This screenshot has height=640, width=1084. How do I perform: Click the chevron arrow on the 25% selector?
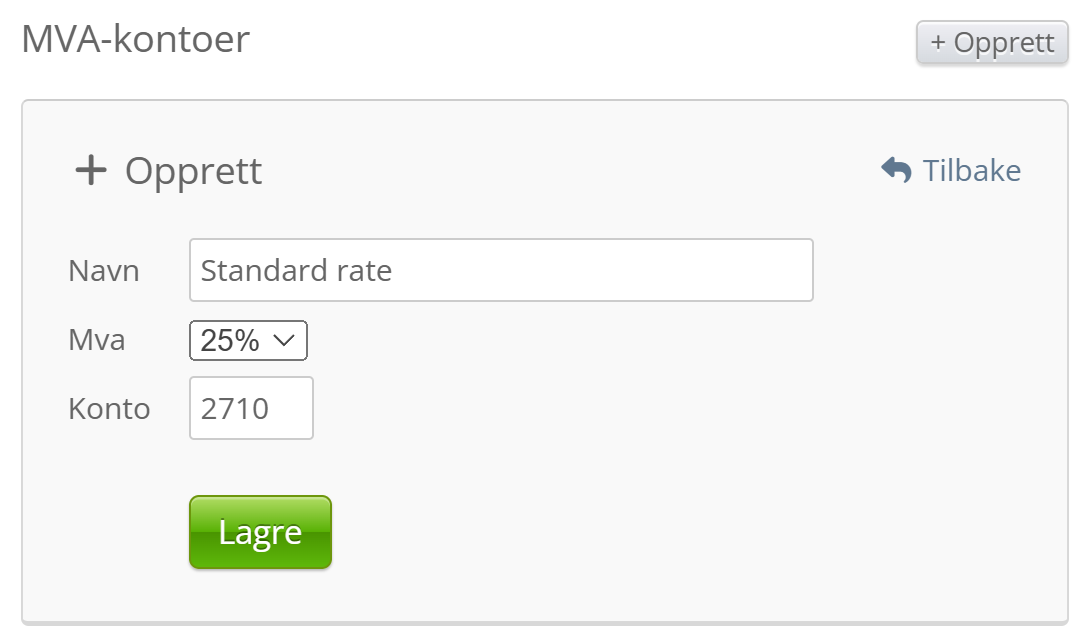point(283,341)
